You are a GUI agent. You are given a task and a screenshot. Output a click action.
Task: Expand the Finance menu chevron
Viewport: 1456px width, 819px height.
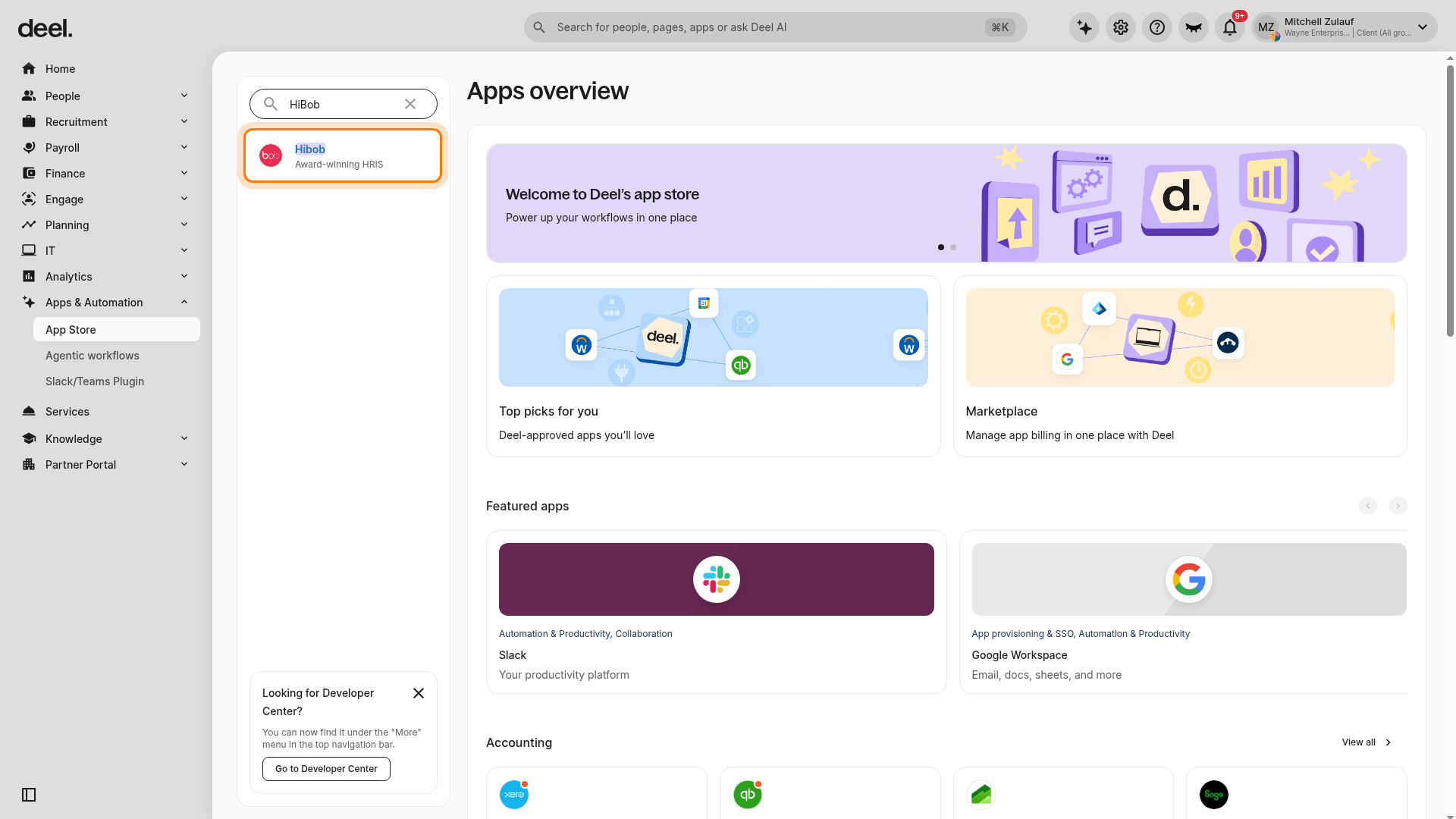[x=184, y=173]
